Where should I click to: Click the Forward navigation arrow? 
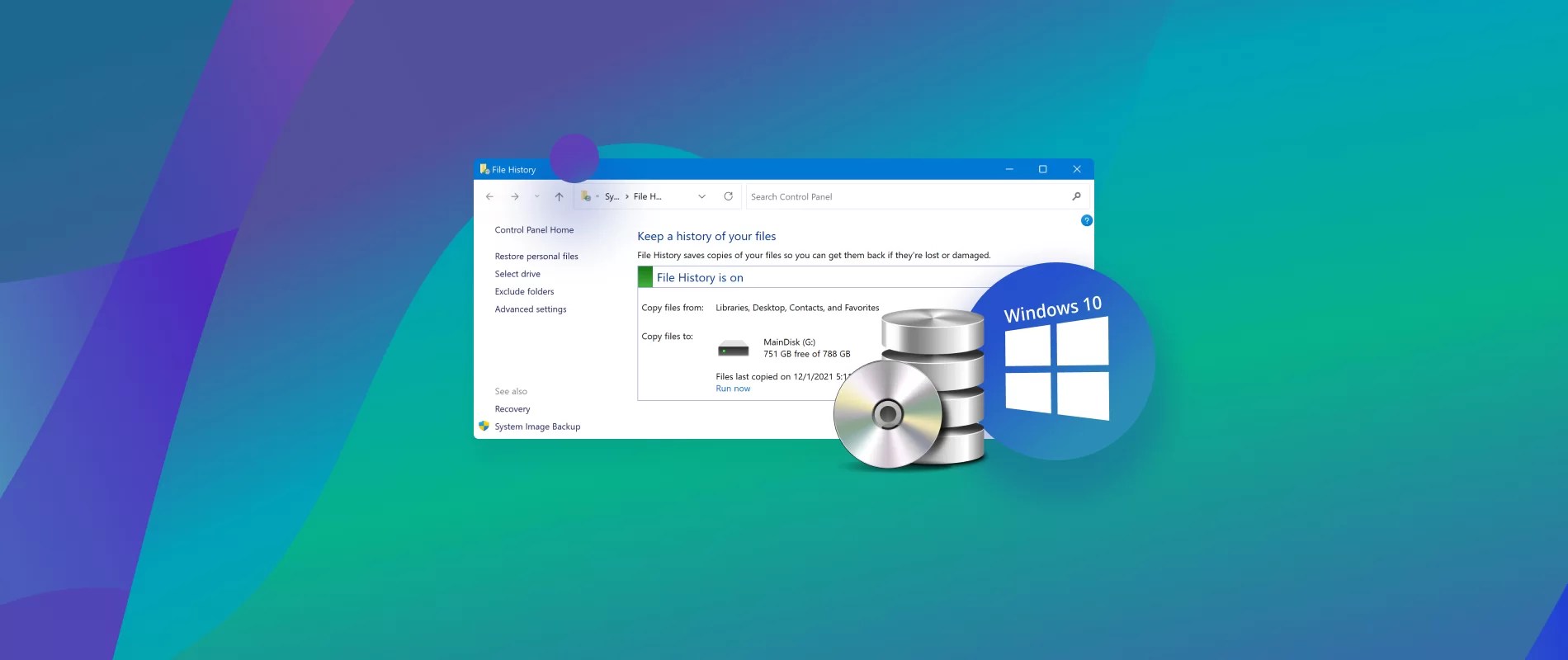coord(515,196)
